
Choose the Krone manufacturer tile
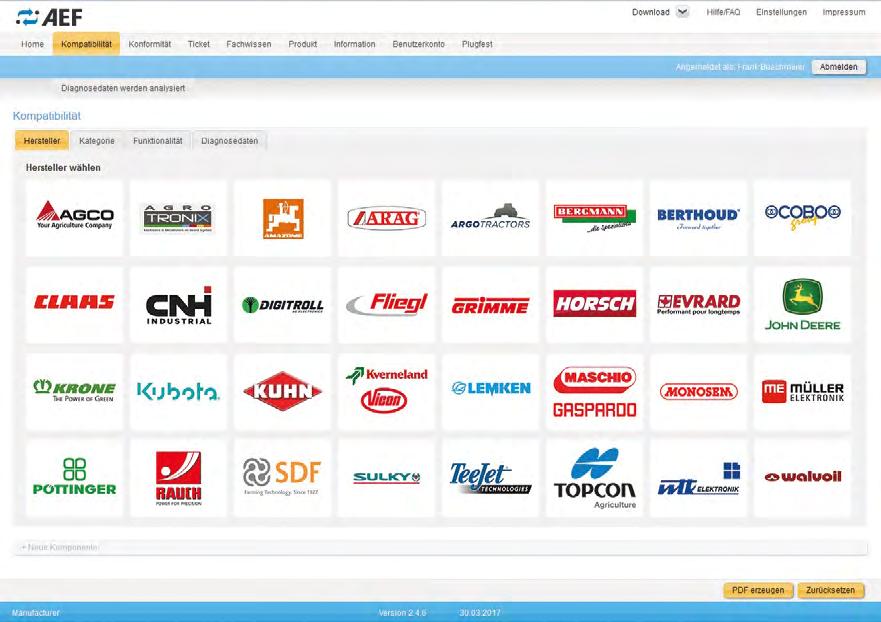tap(74, 392)
